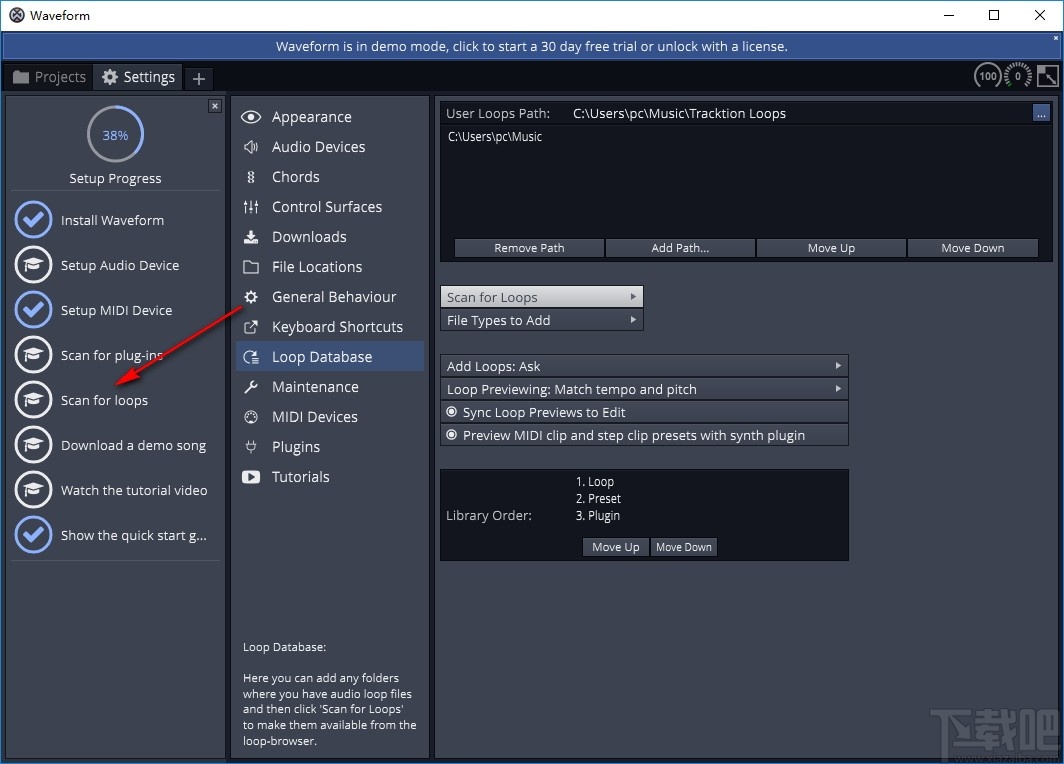Open the Plugins settings page
Image resolution: width=1064 pixels, height=764 pixels.
330,447
